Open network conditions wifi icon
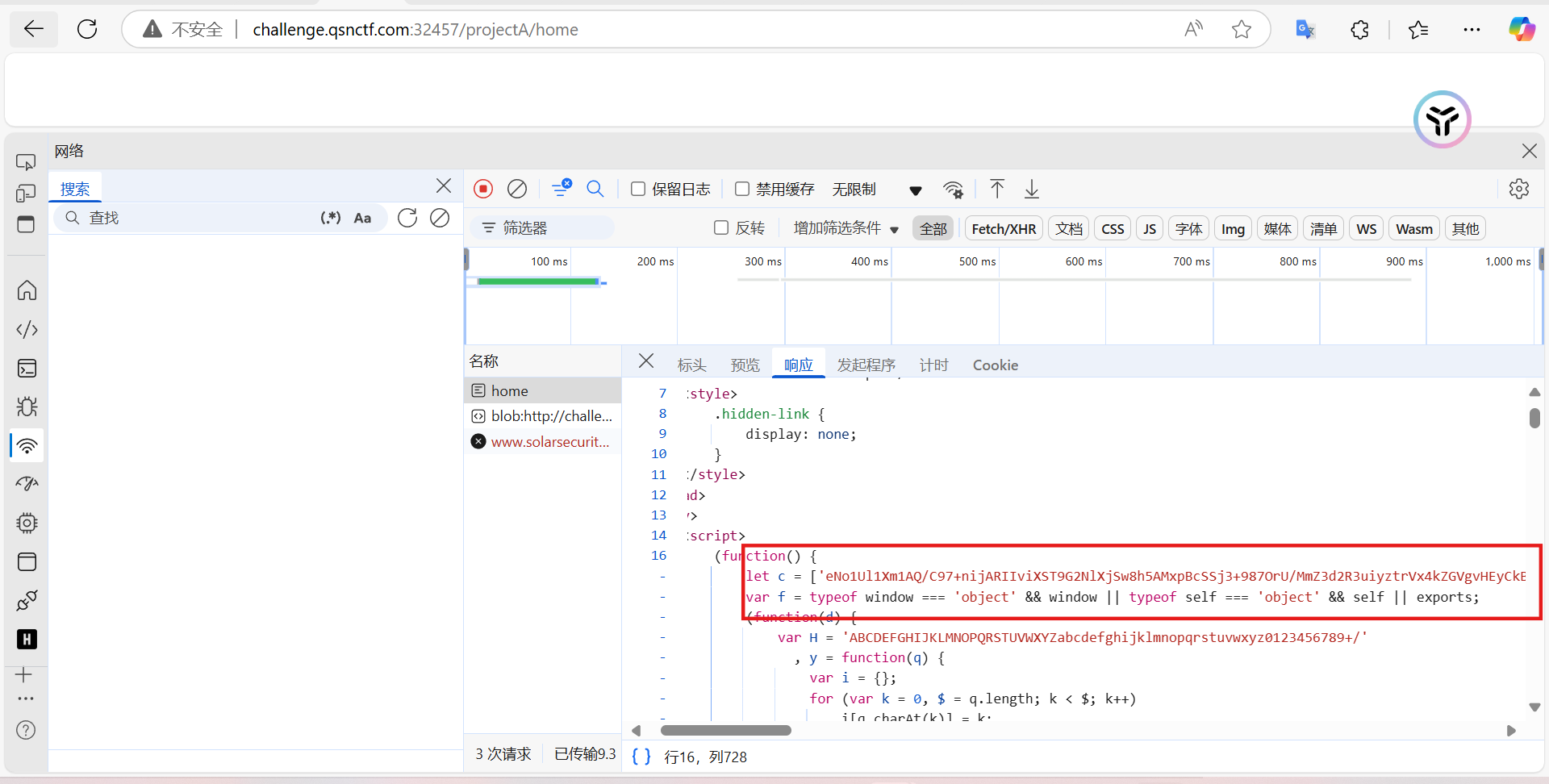The height and width of the screenshot is (784, 1549). [x=954, y=190]
